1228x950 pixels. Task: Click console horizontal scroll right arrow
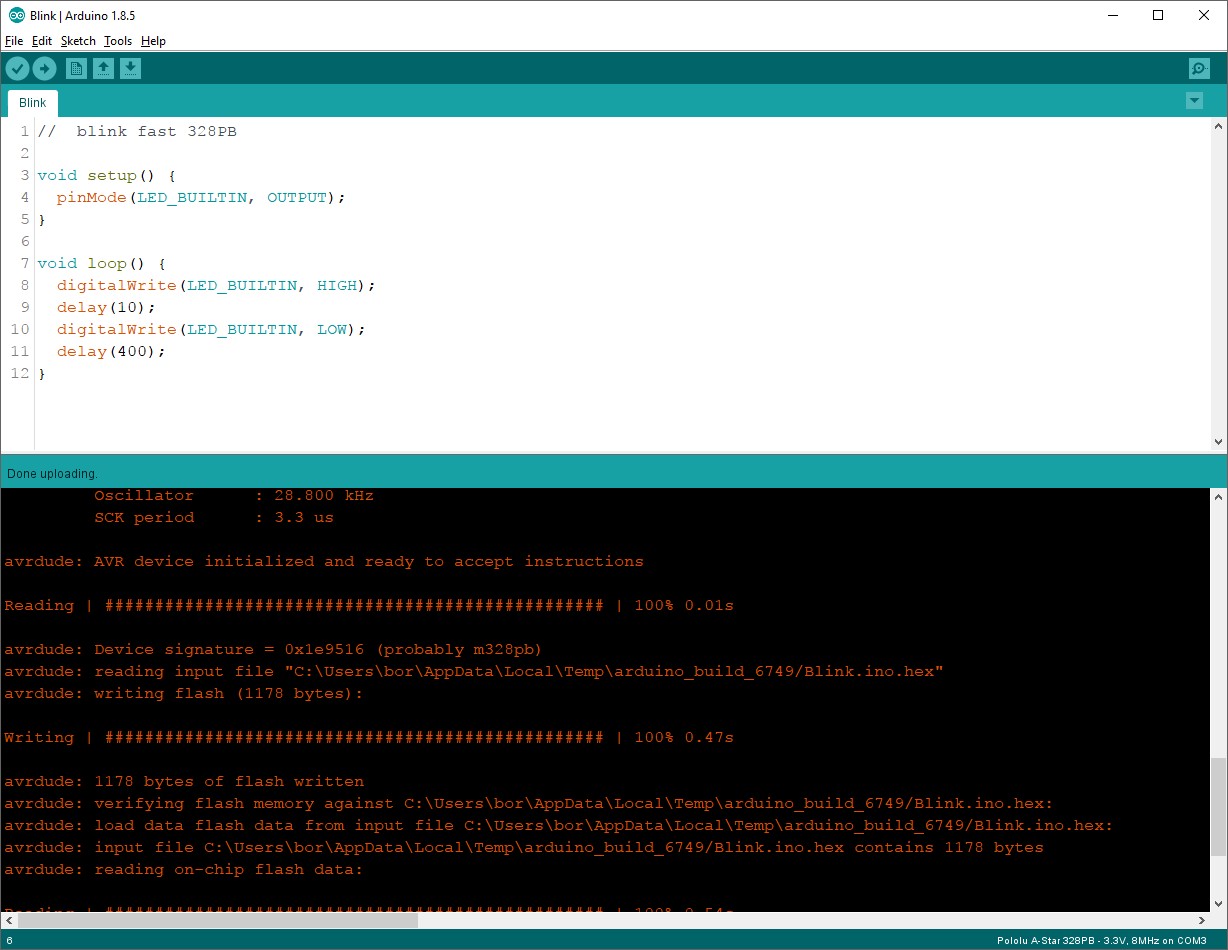pos(1202,920)
